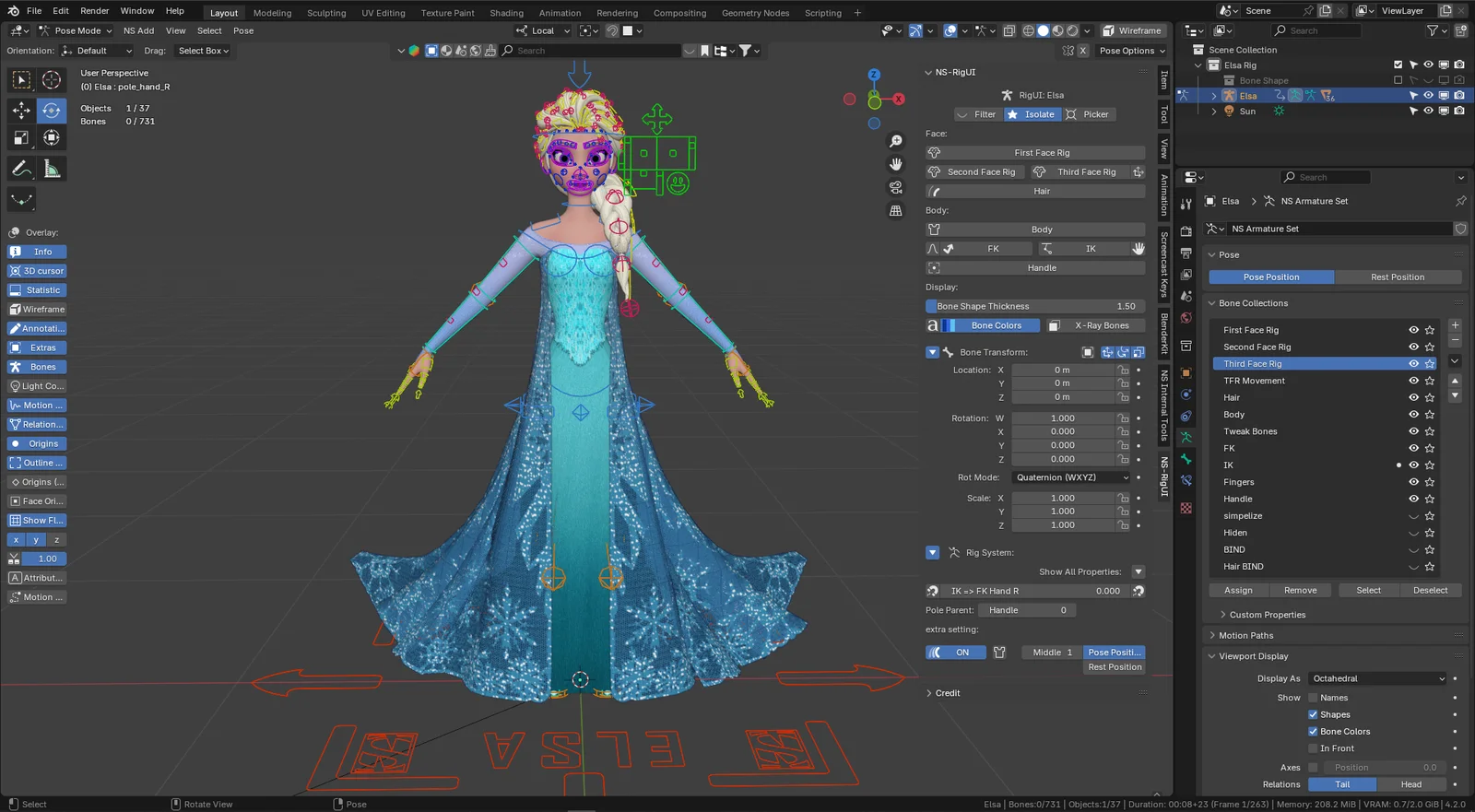1475x812 pixels.
Task: Open the Tool properties tab icon
Action: [1186, 204]
